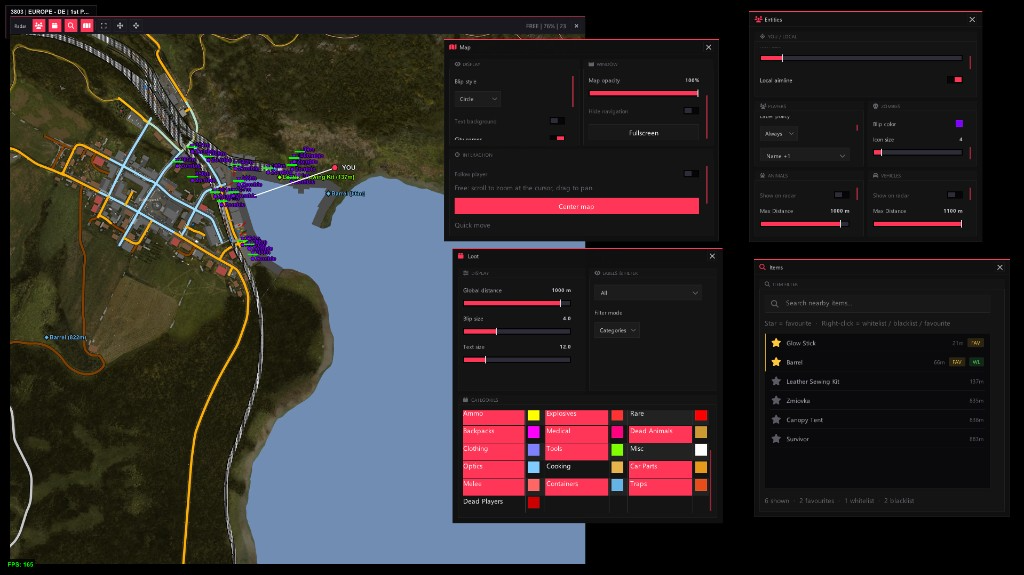Click the WL tag on Barrel row
The image size is (1024, 575).
976,362
